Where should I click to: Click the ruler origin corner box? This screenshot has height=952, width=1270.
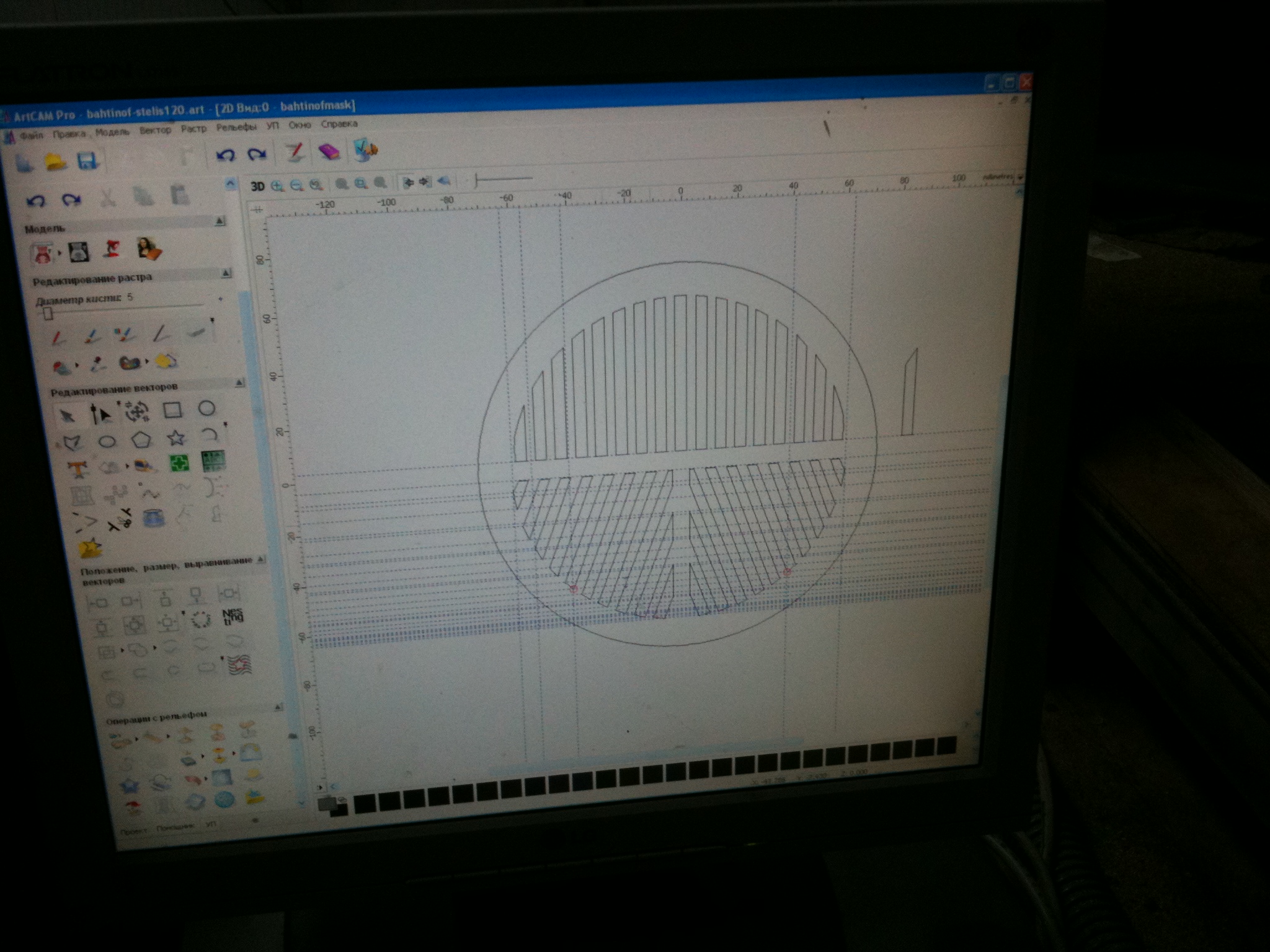256,211
